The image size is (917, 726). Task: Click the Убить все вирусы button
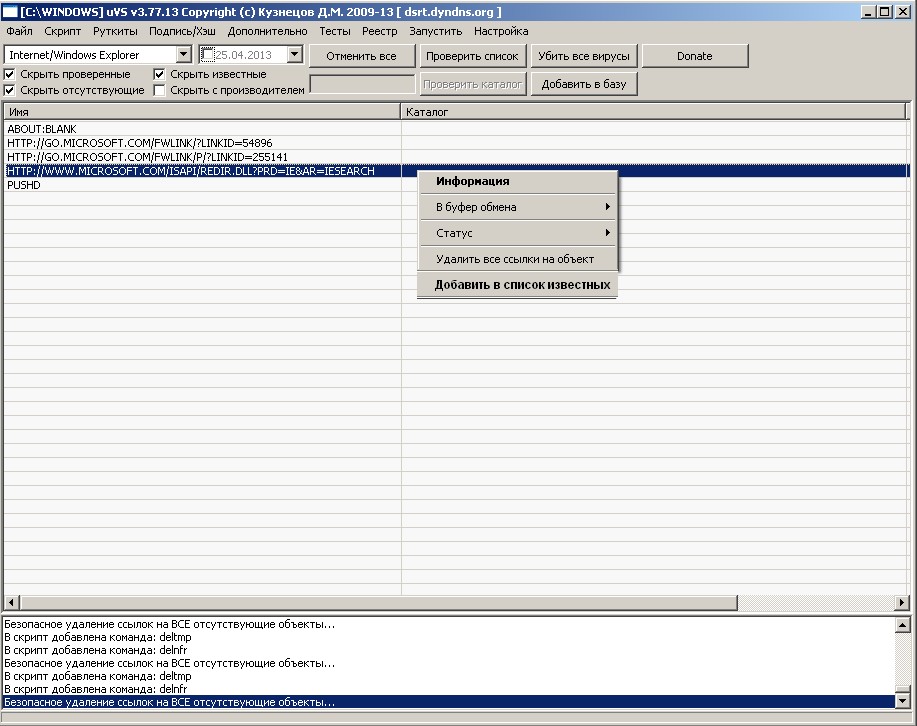[x=584, y=56]
